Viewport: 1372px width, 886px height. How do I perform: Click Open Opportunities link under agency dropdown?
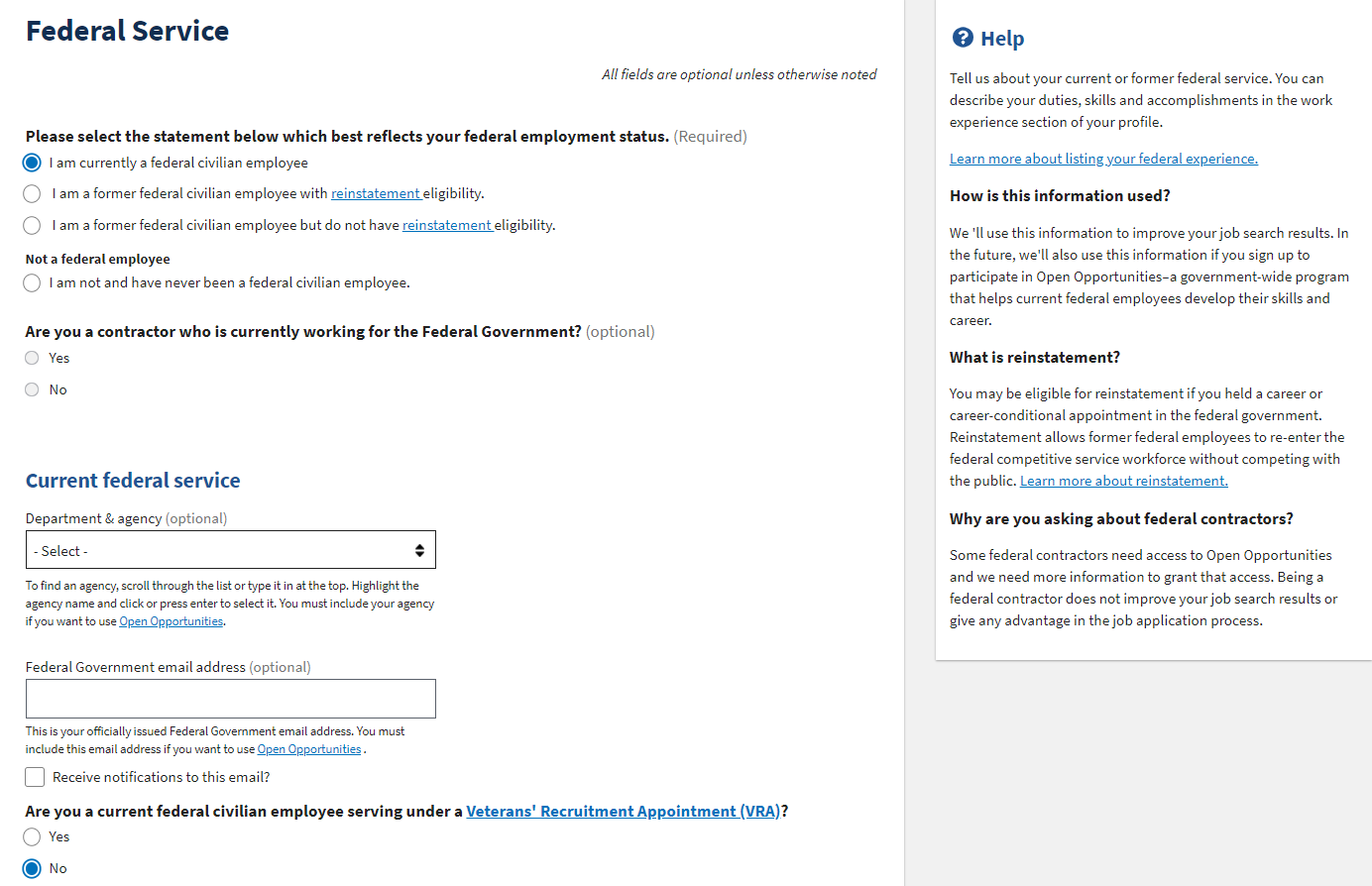click(x=171, y=621)
